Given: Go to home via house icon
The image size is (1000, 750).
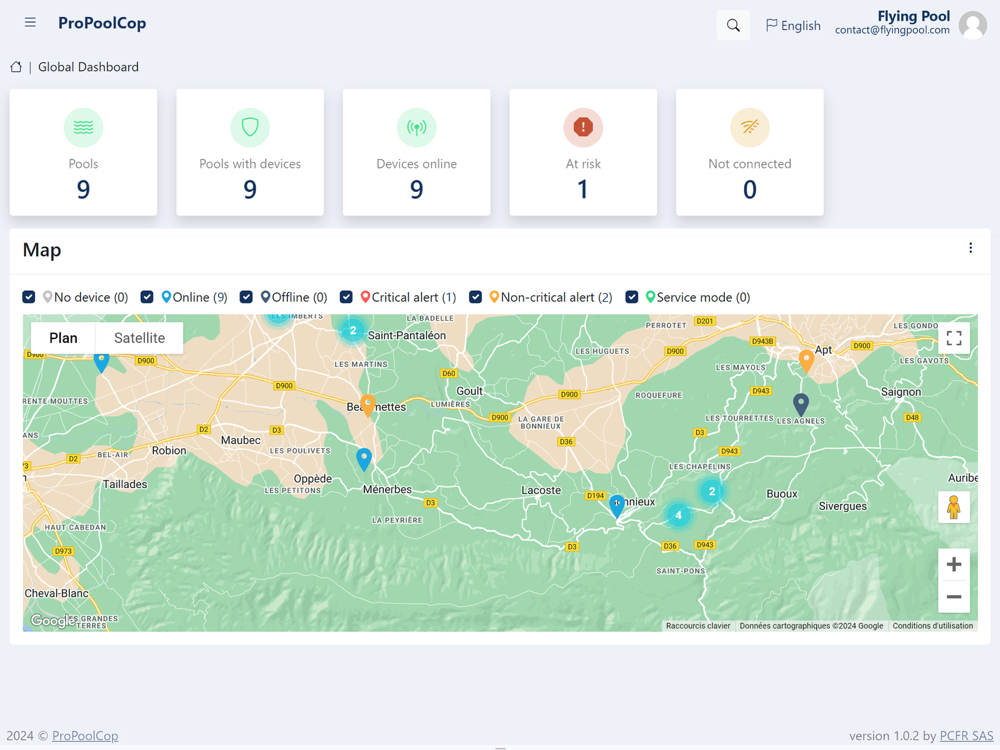Looking at the screenshot, I should (x=16, y=67).
